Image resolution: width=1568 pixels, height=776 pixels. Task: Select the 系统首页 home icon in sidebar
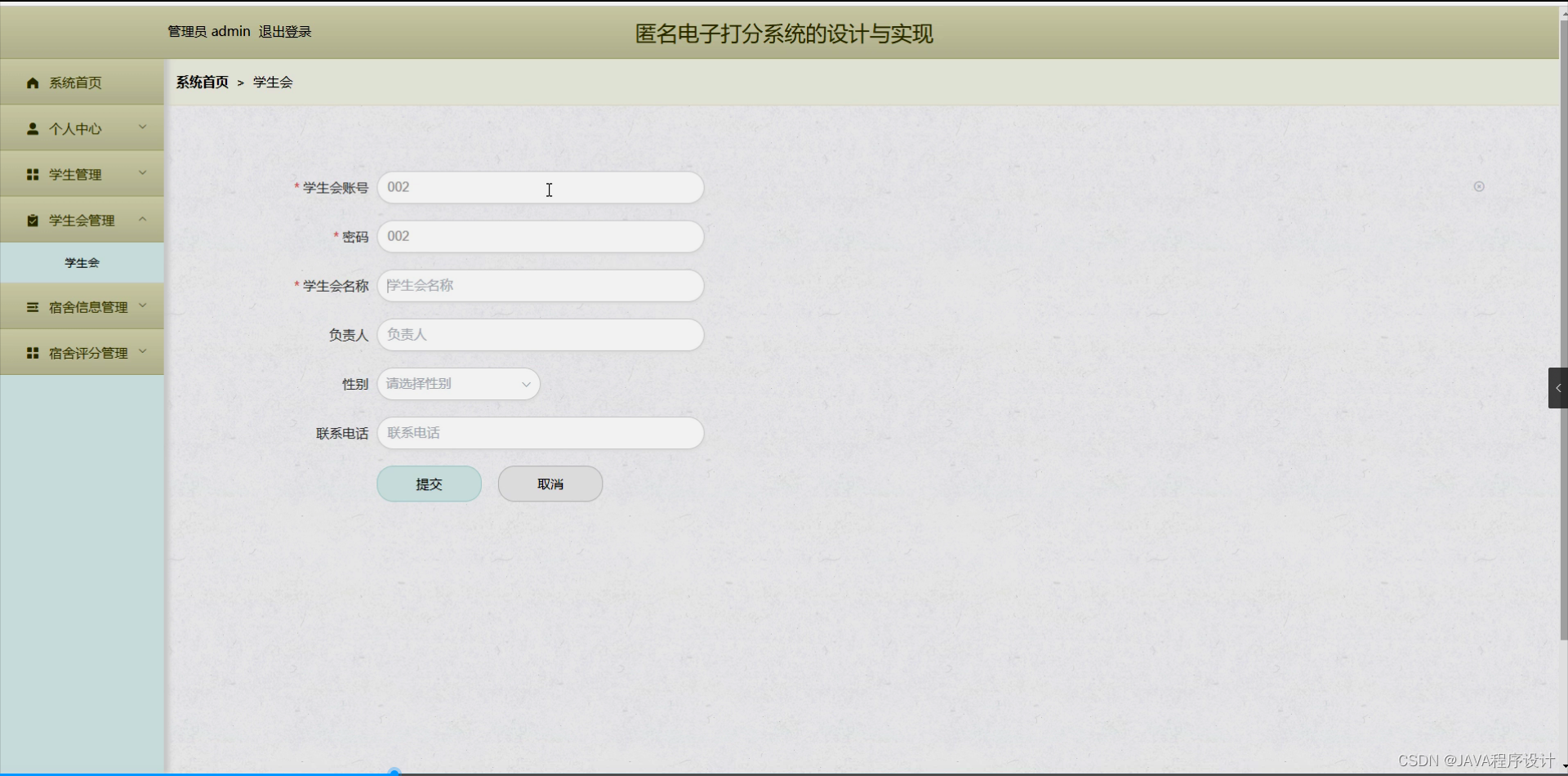point(33,83)
